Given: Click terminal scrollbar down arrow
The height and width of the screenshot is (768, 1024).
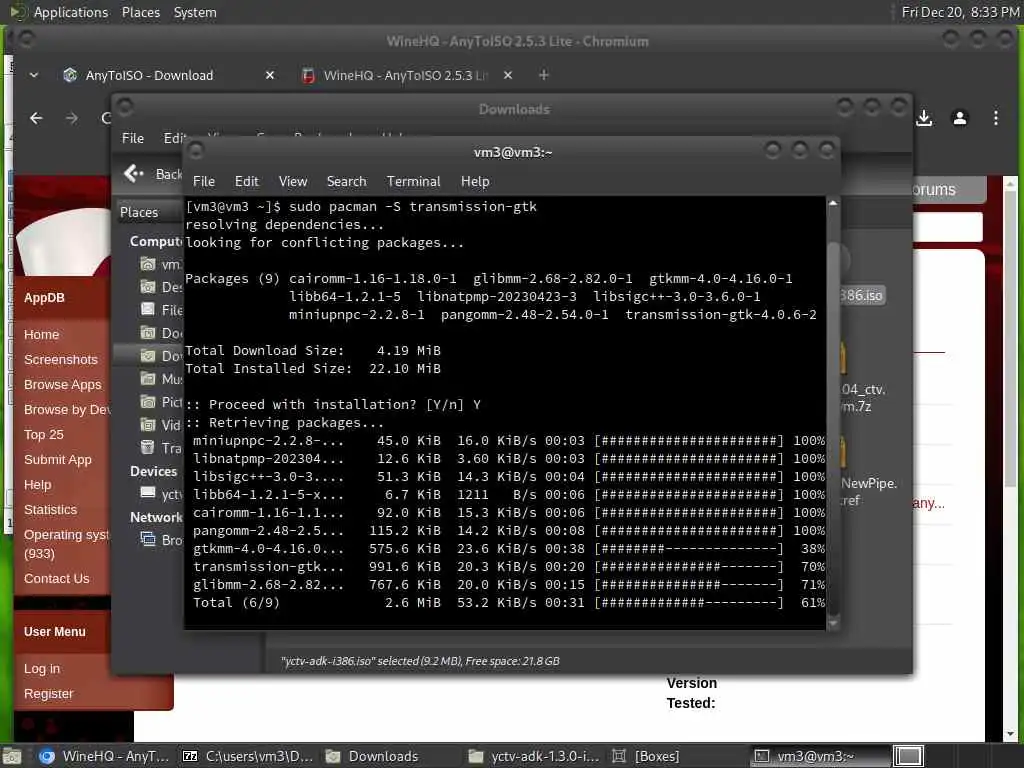Looking at the screenshot, I should (x=833, y=624).
